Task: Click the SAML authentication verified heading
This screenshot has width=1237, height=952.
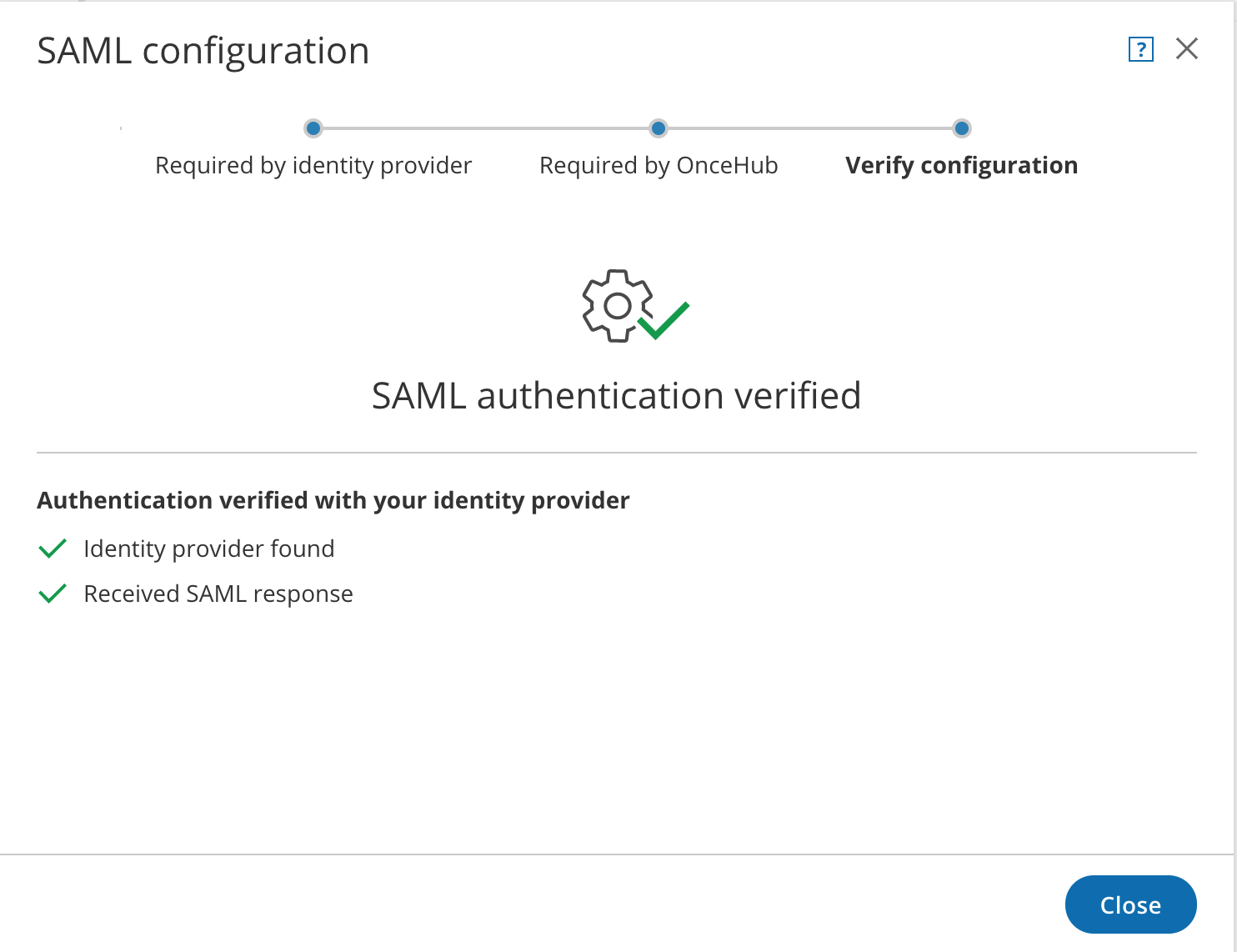Action: pyautogui.click(x=616, y=395)
